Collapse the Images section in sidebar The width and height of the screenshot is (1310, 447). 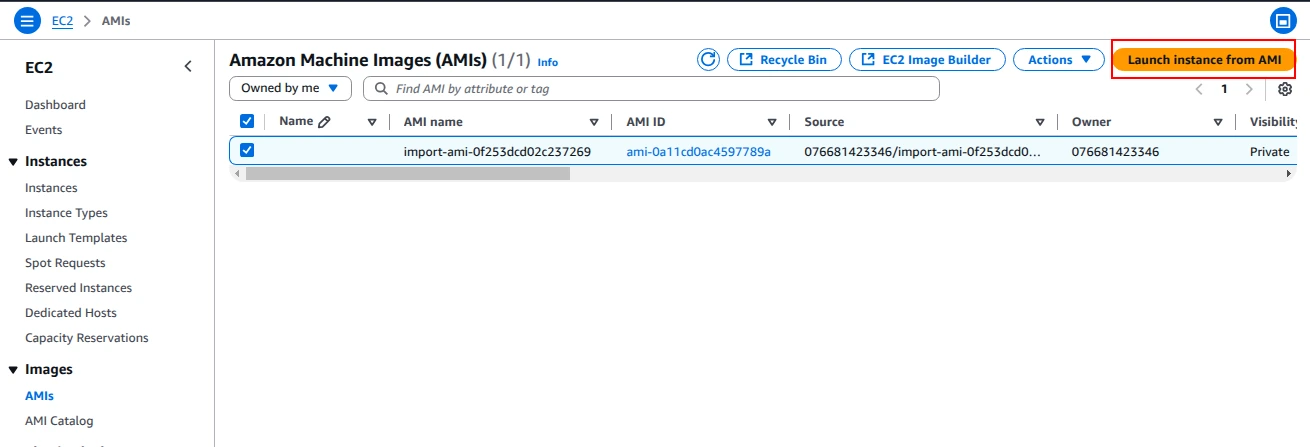[x=13, y=370]
